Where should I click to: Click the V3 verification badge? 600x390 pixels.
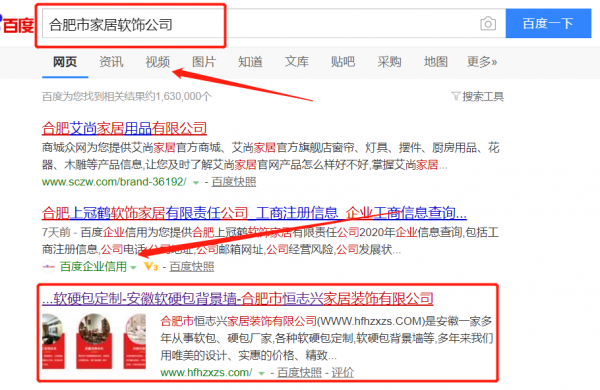click(x=151, y=266)
